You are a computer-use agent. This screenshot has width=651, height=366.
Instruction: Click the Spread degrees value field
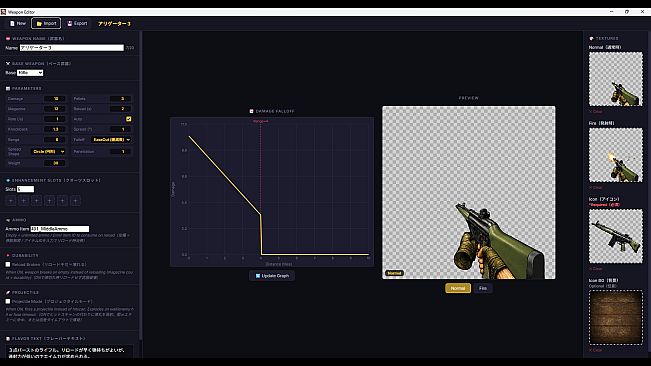pyautogui.click(x=120, y=129)
